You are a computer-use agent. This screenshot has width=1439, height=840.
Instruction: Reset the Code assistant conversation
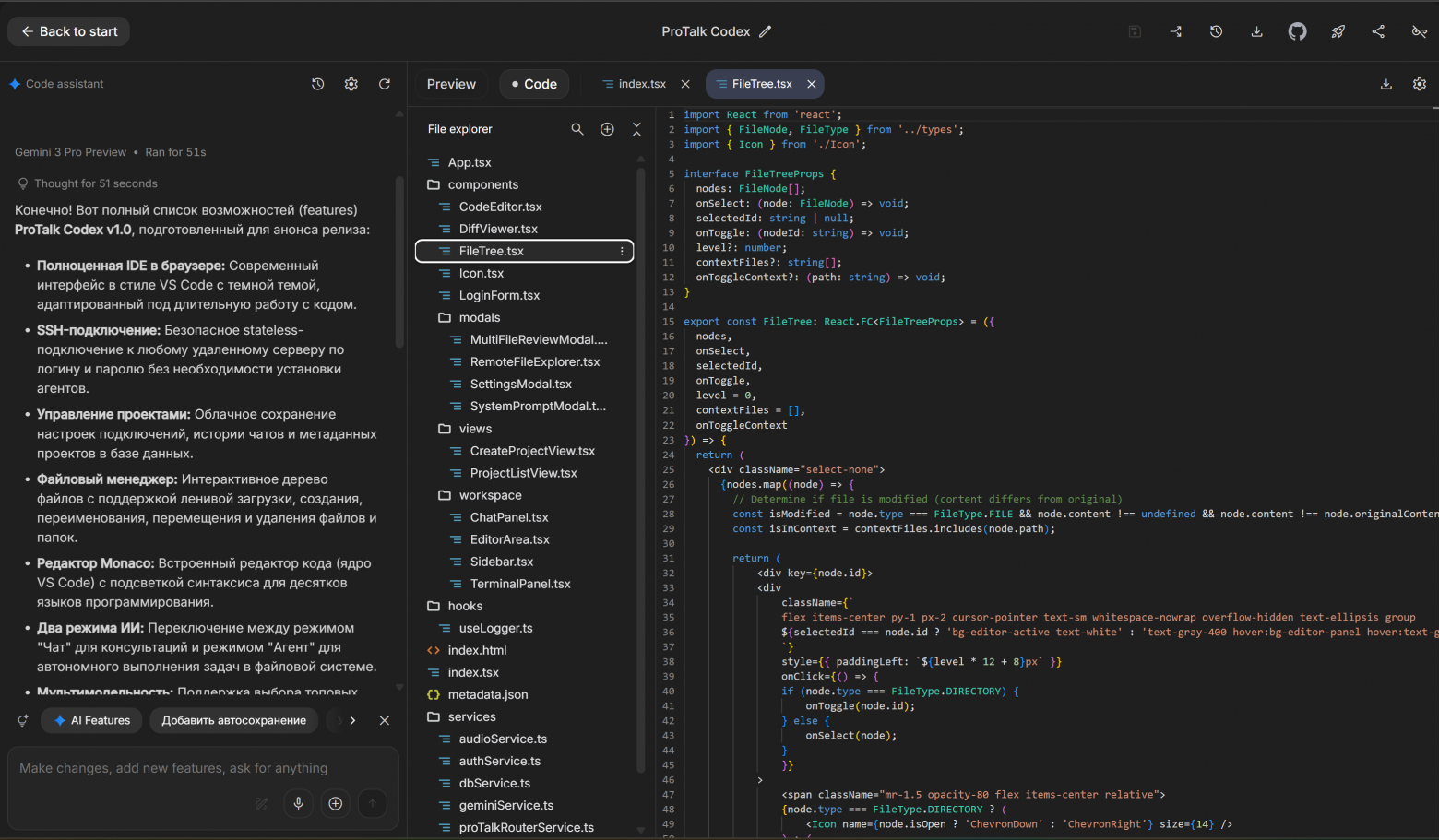[x=385, y=84]
